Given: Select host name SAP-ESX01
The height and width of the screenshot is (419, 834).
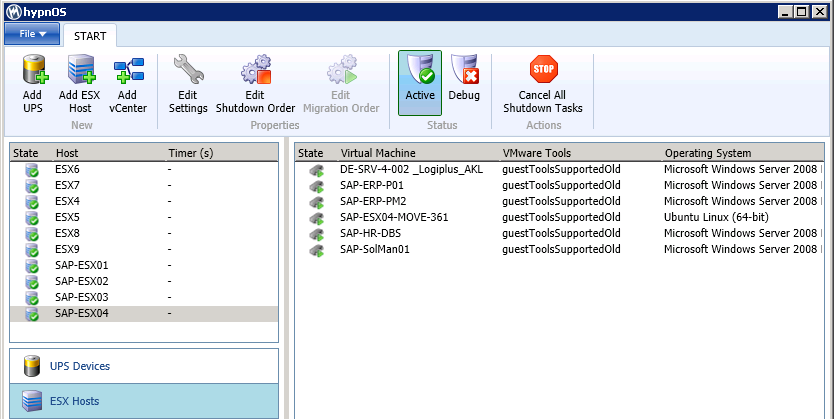Looking at the screenshot, I should point(81,265).
